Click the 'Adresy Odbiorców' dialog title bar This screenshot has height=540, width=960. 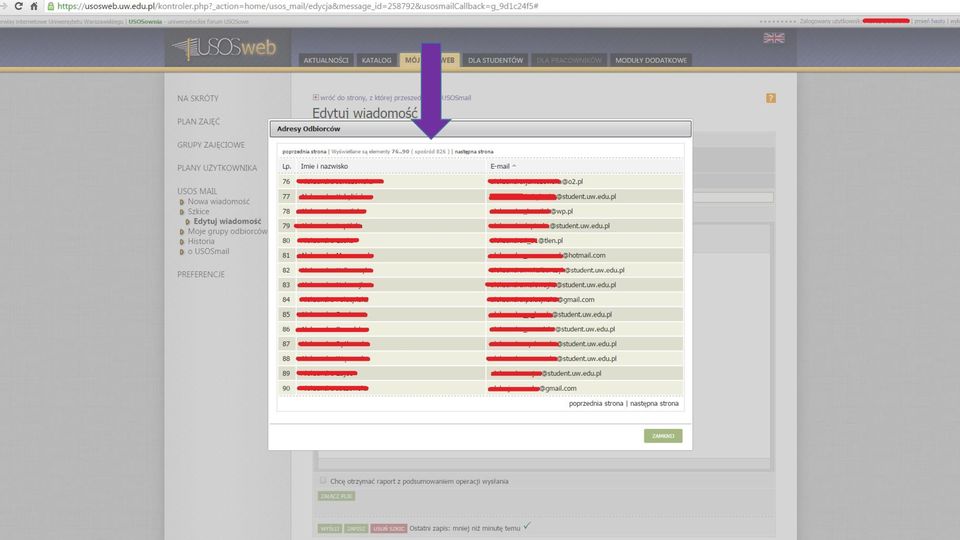tap(481, 129)
